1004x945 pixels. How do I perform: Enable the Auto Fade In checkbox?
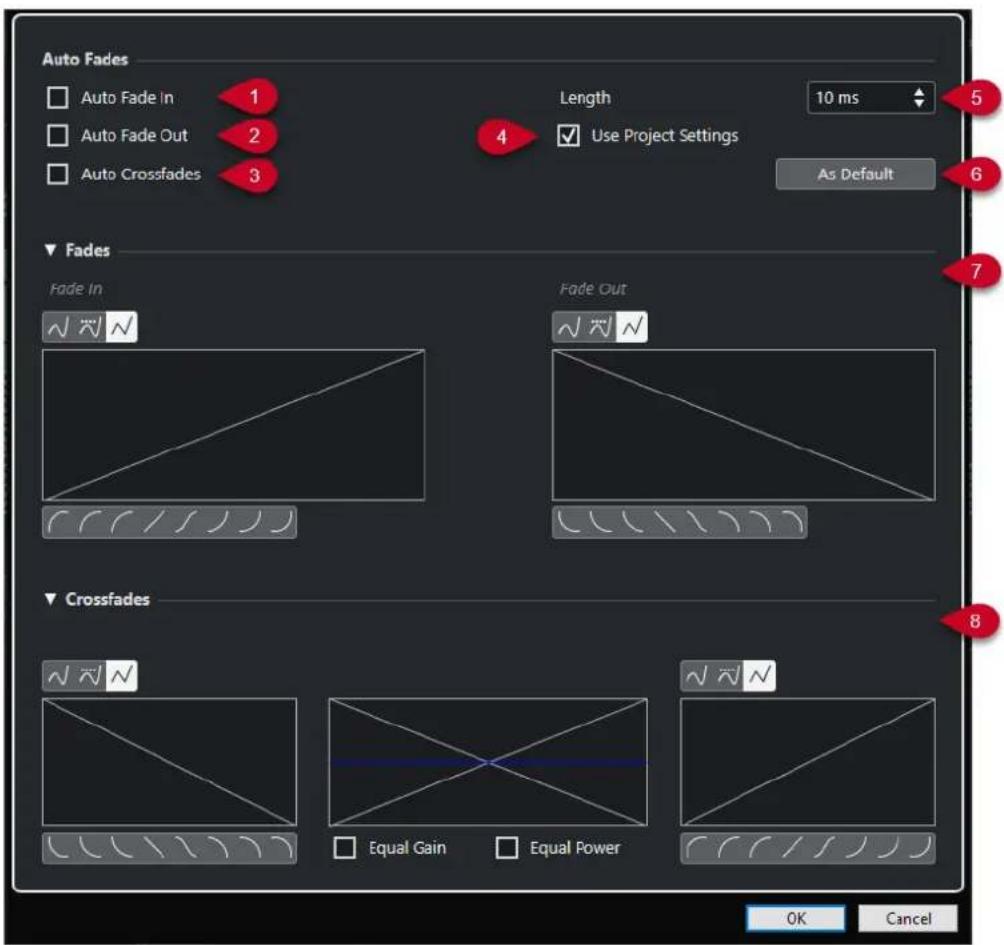point(58,98)
